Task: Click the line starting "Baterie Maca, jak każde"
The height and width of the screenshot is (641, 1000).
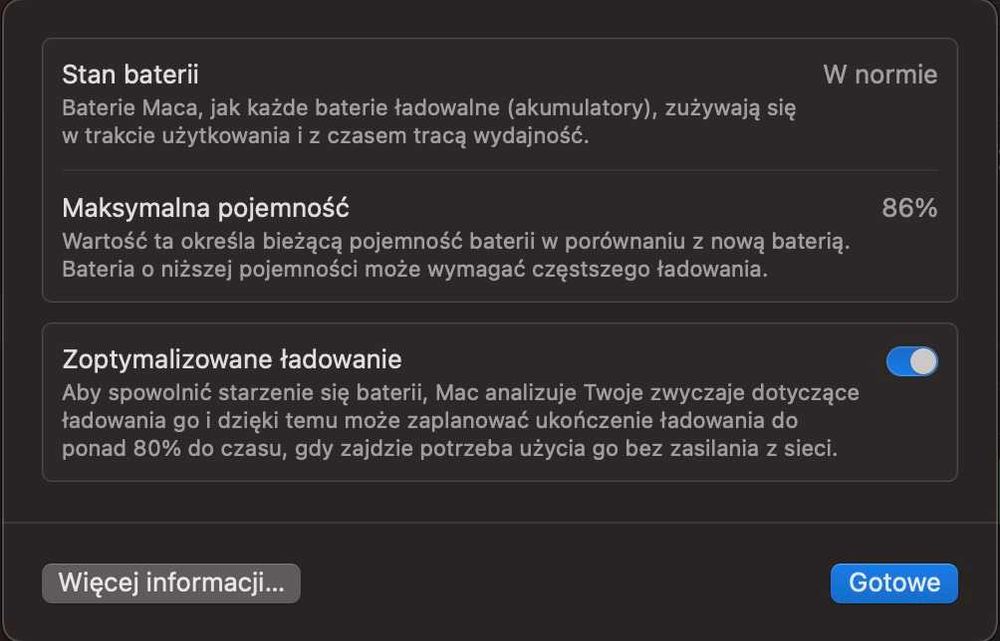Action: tap(428, 107)
